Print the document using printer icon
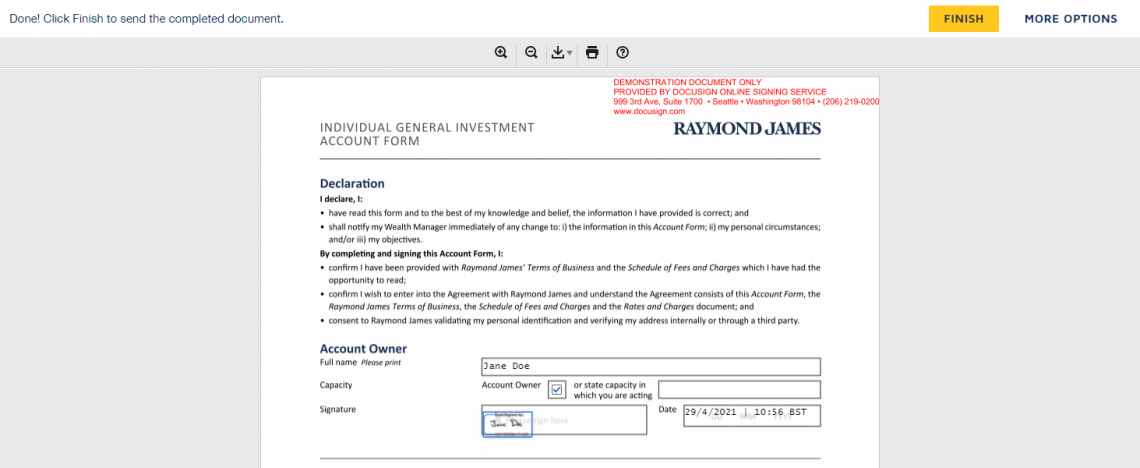 592,52
